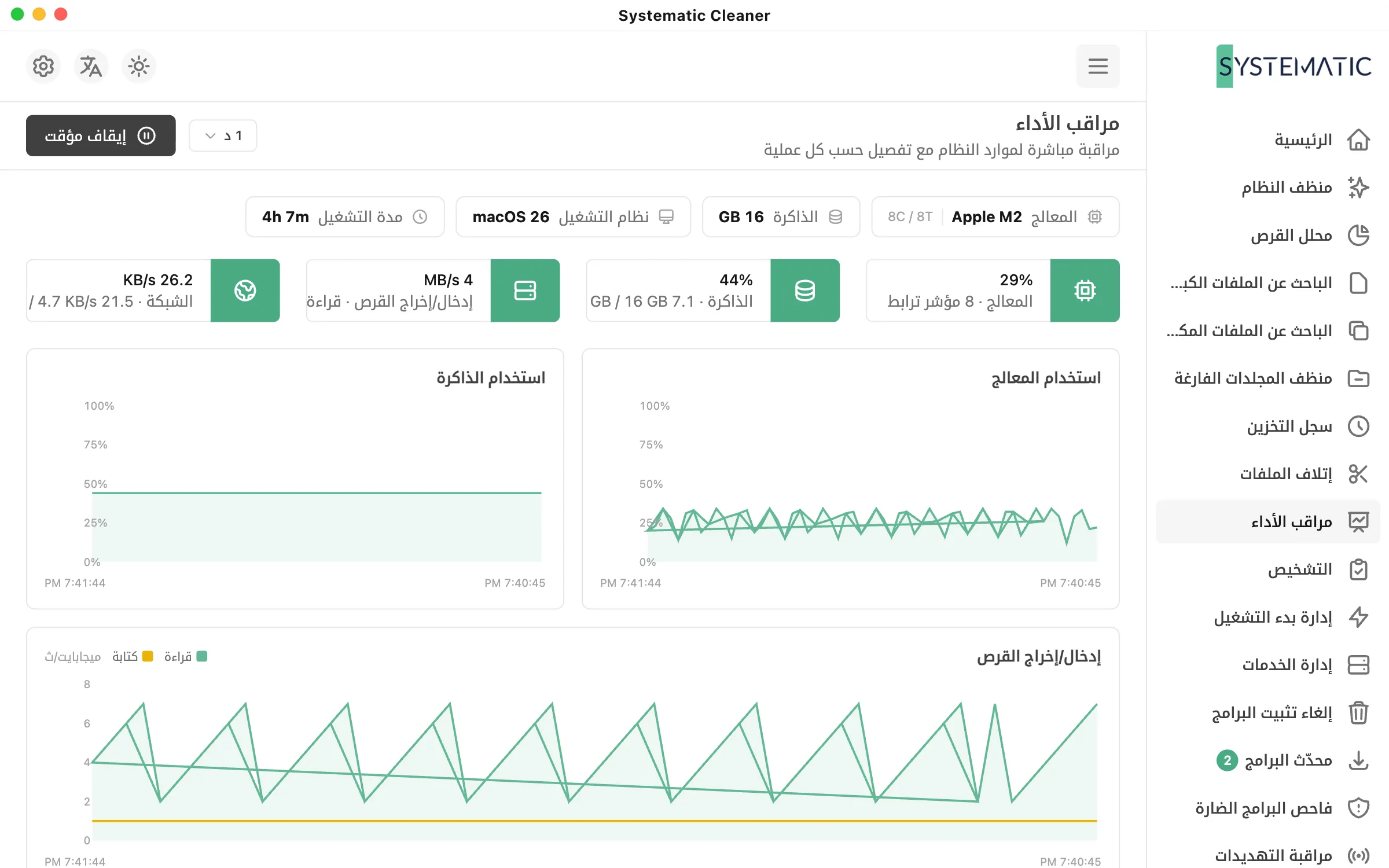This screenshot has width=1389, height=868.
Task: Open إلغاء تثبيت البرامج uninstaller
Action: click(x=1272, y=713)
